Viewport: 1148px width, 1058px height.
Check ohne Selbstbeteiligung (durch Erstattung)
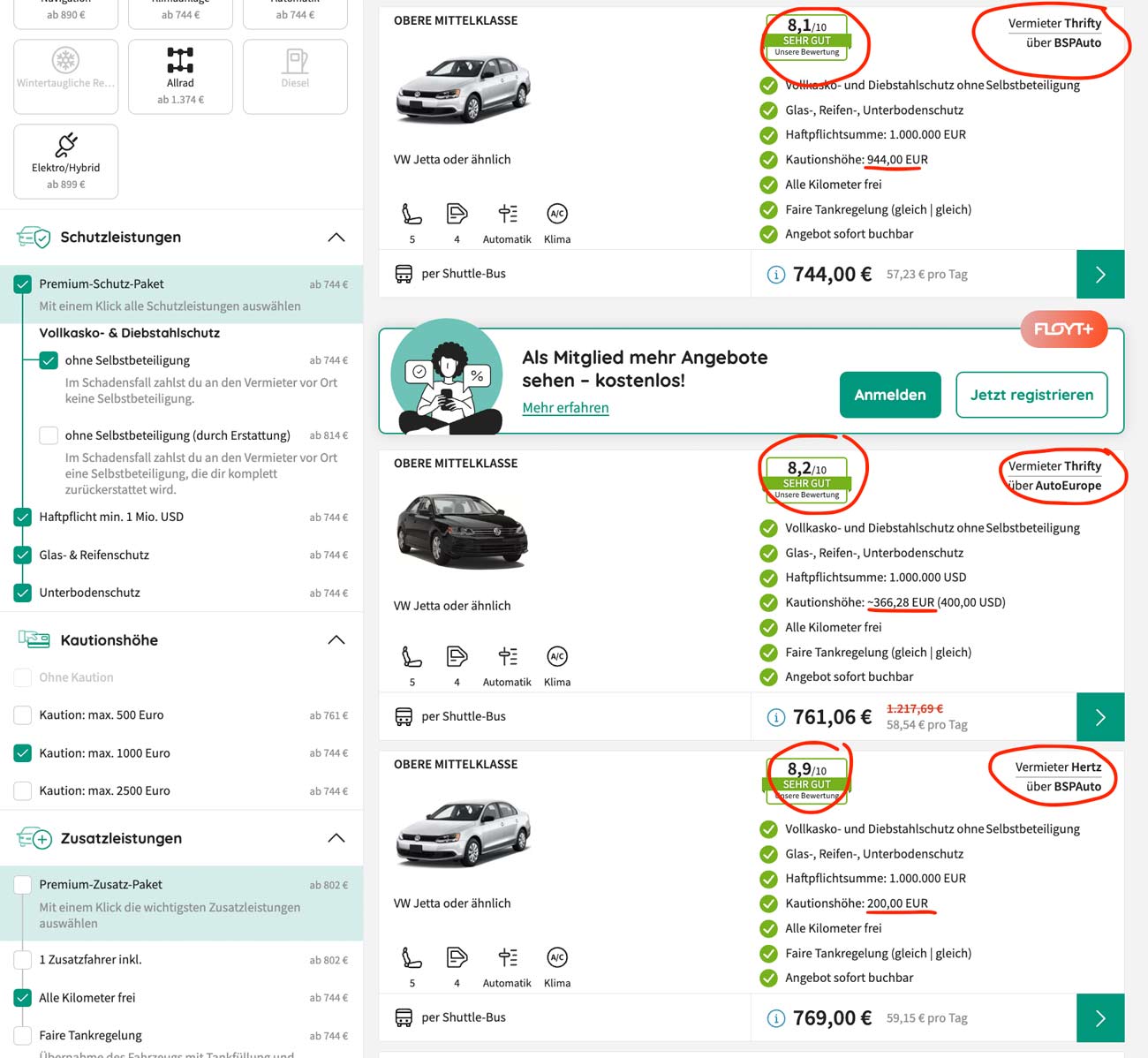pyautogui.click(x=49, y=435)
